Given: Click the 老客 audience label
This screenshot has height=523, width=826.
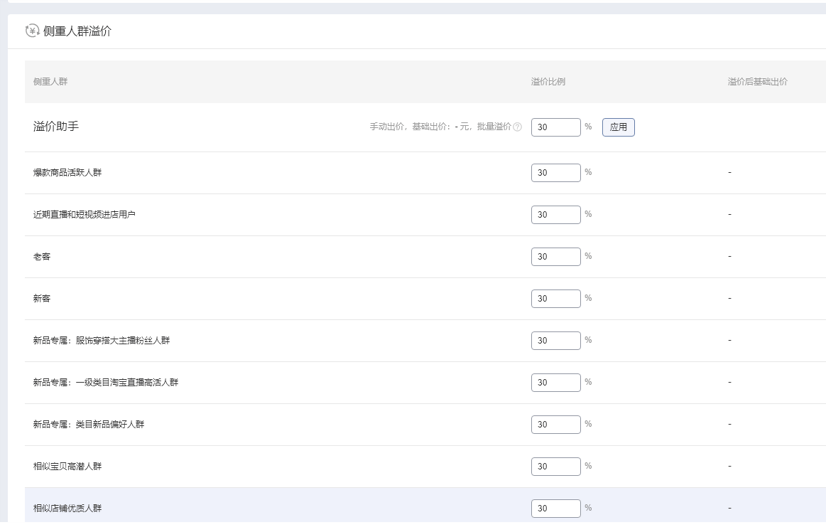Looking at the screenshot, I should [x=42, y=257].
